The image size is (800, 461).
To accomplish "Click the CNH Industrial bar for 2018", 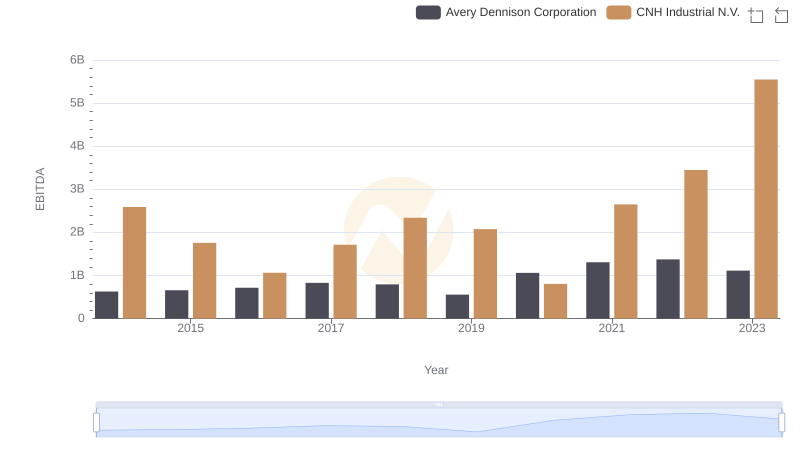I will coord(415,268).
